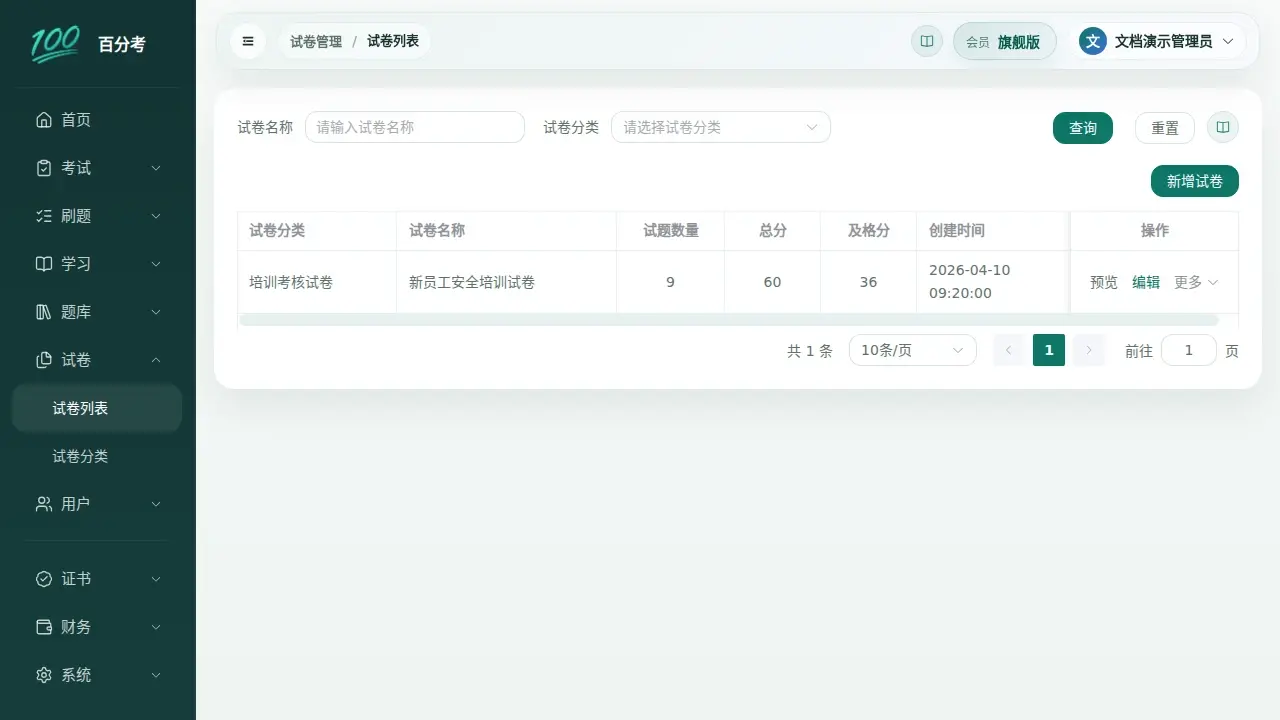This screenshot has height=720, width=1280.
Task: Collapse the 试卷 menu chevron
Action: (x=156, y=360)
